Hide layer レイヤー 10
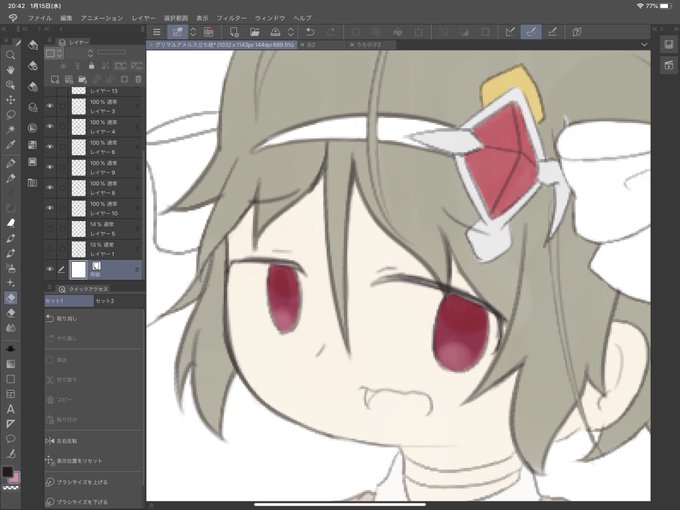680x510 pixels. click(50, 208)
